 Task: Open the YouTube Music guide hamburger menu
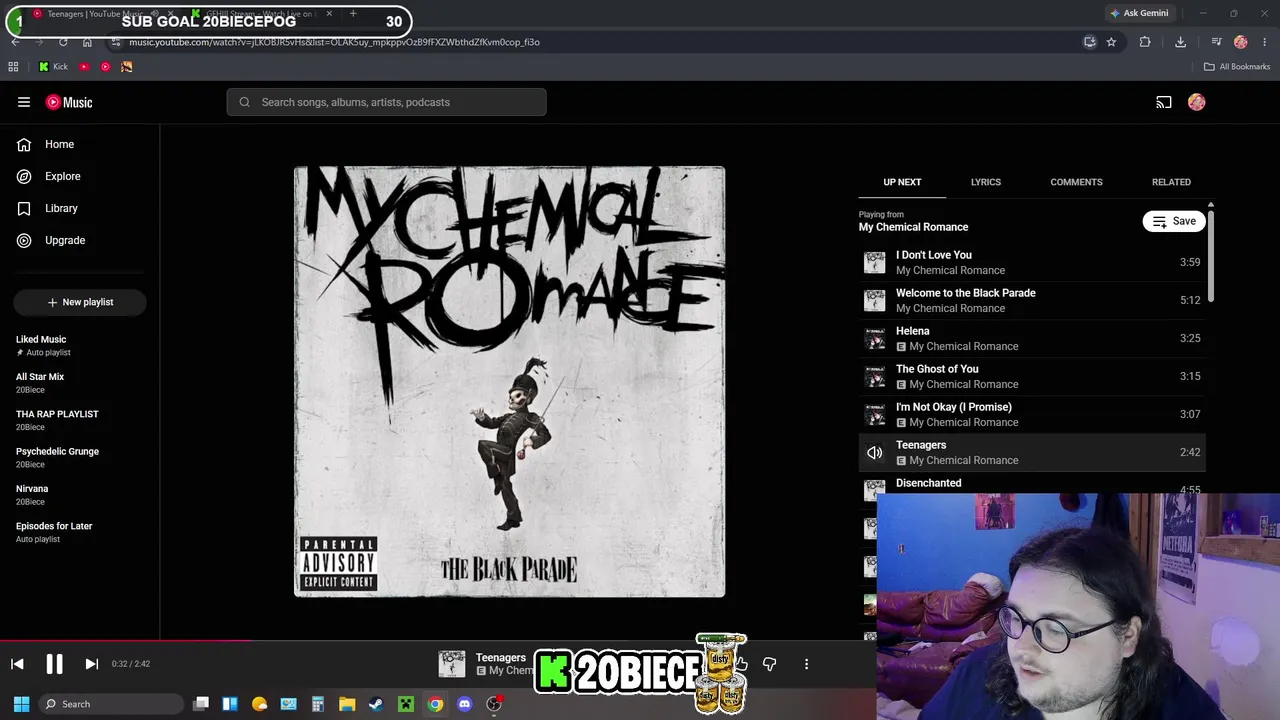click(x=24, y=102)
